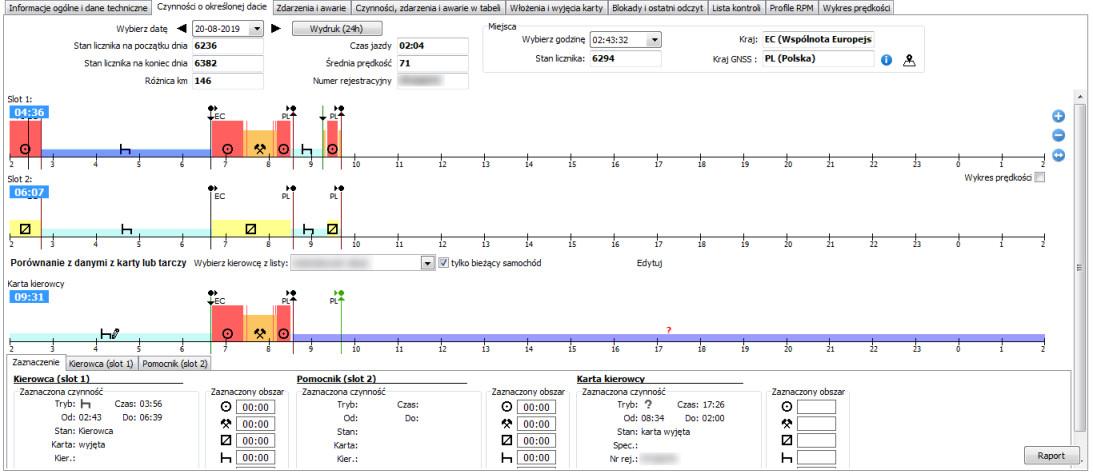
Task: Go to next day arrow
Action: (277, 29)
